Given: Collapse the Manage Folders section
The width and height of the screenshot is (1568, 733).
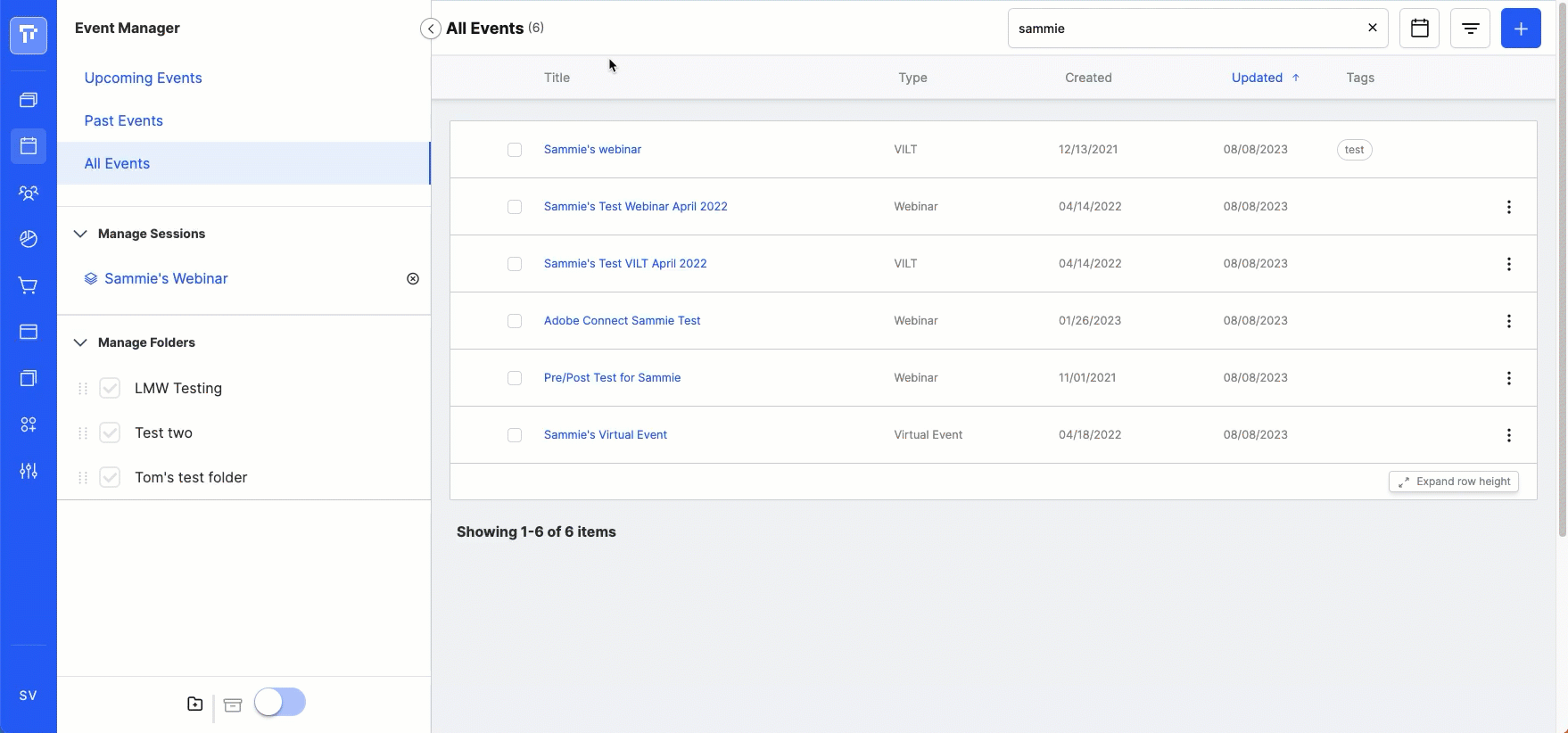Looking at the screenshot, I should tap(80, 342).
